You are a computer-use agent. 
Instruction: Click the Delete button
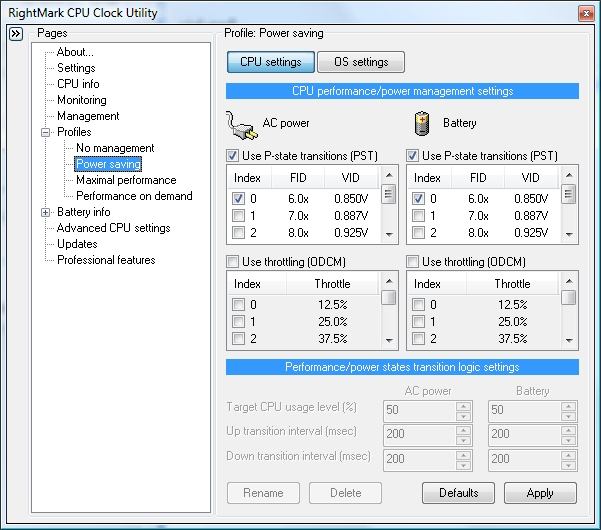[x=345, y=493]
